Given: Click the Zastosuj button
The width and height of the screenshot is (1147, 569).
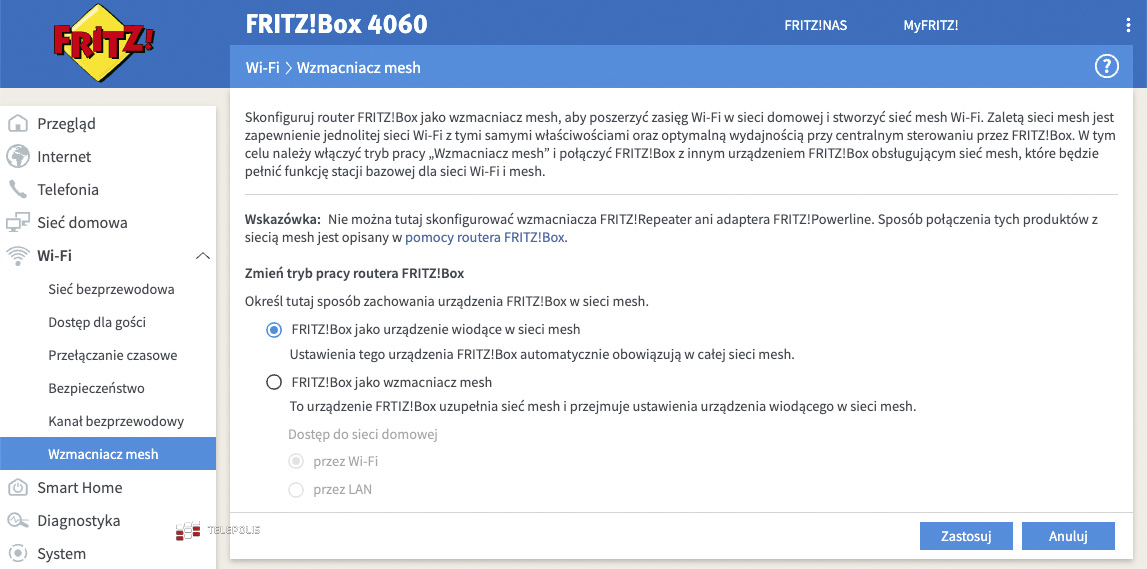Looking at the screenshot, I should tap(966, 536).
